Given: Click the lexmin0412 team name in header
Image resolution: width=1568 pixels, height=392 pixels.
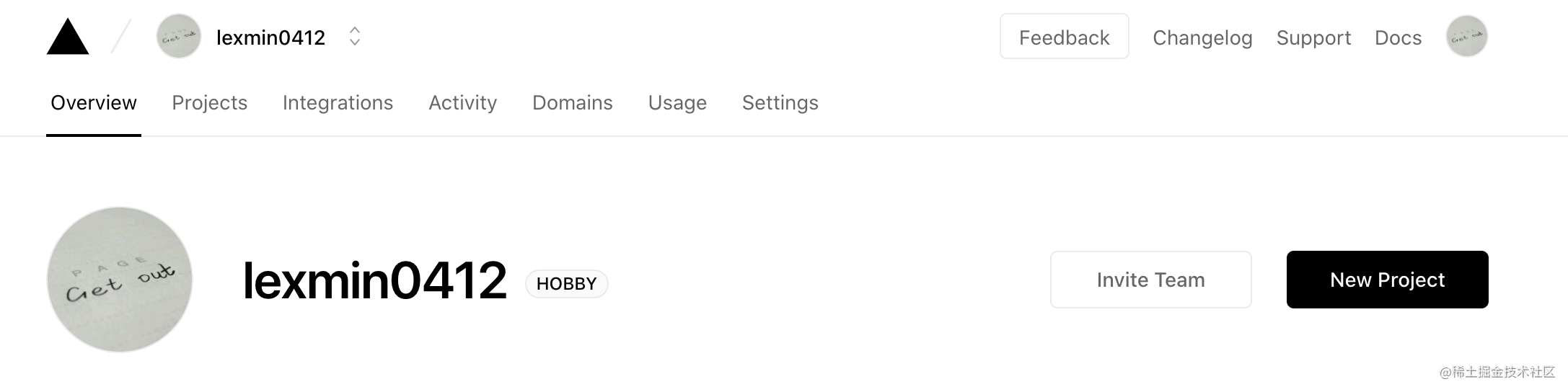Looking at the screenshot, I should tap(271, 37).
